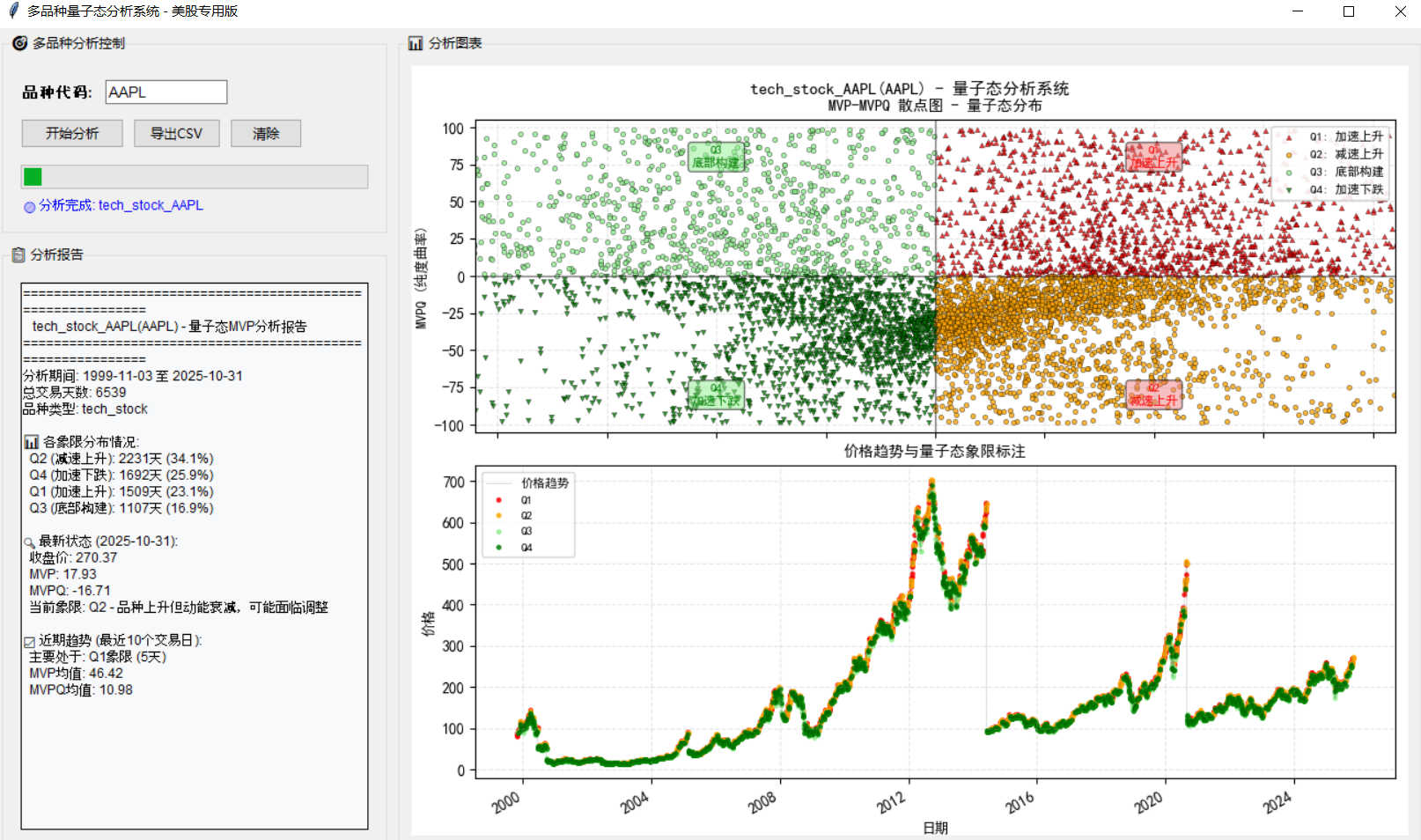Click the red Q2 减速上升 annotation on the scatter plot

click(x=1153, y=394)
